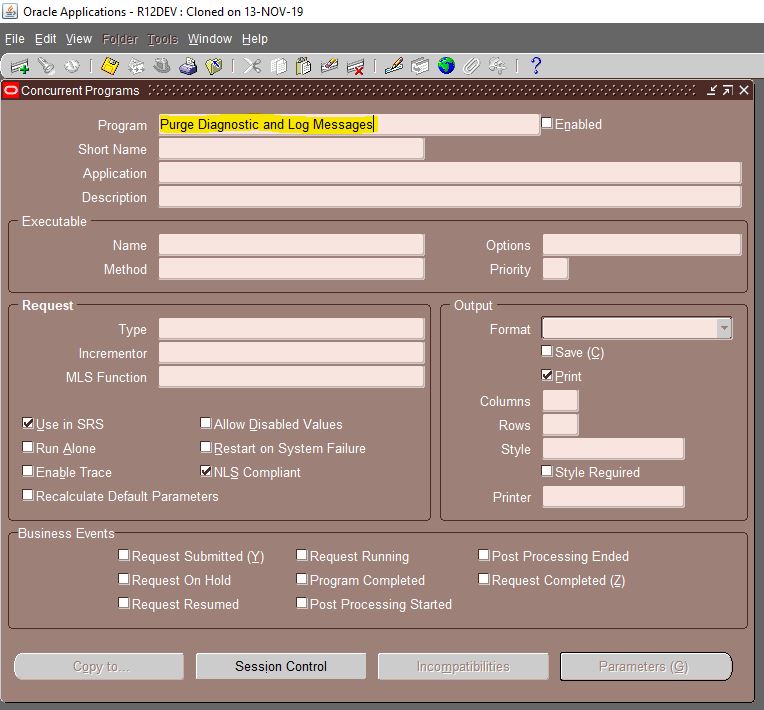
Task: Check Request On Hold business event
Action: (124, 579)
